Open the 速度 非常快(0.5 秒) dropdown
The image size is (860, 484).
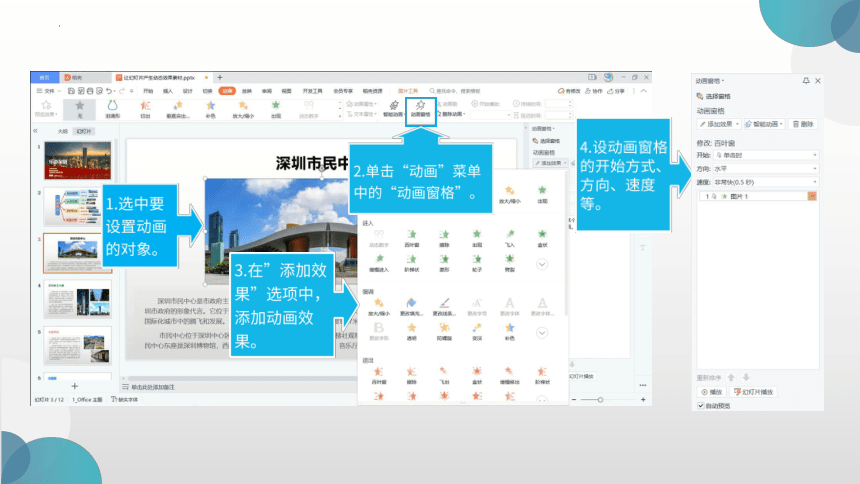pos(766,182)
